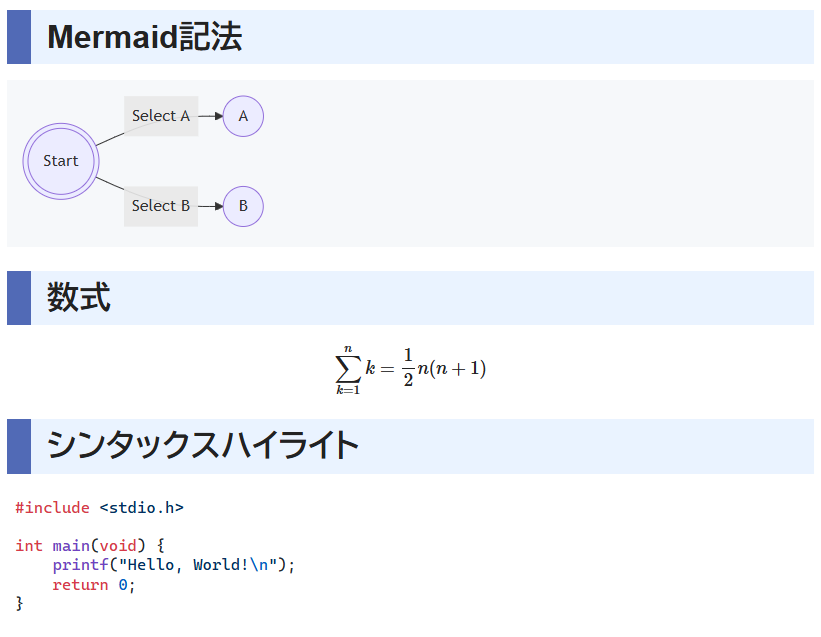821x637 pixels.
Task: Click the シンタックスハイライト heading
Action: 203,446
